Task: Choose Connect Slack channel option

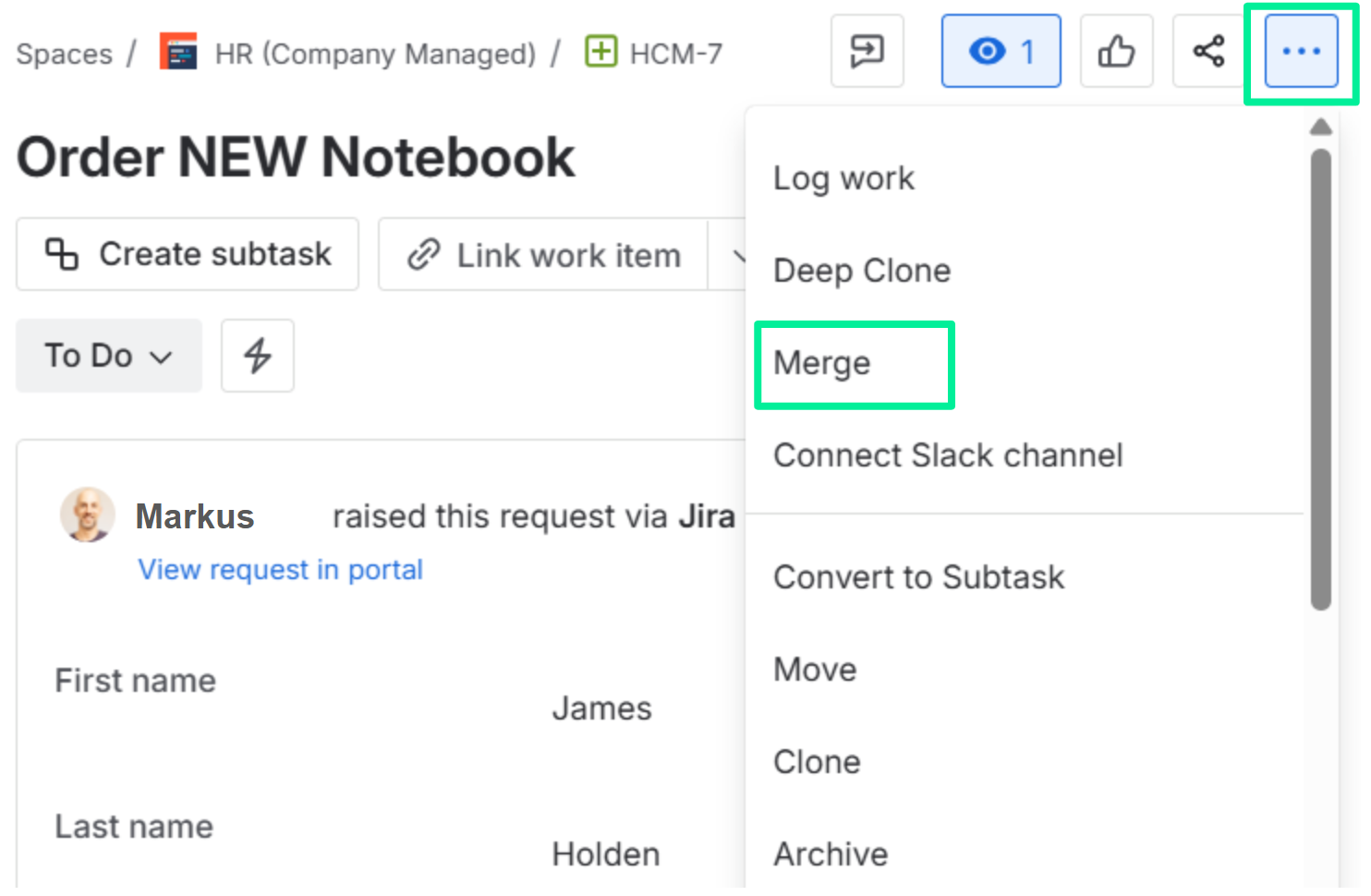Action: click(947, 455)
